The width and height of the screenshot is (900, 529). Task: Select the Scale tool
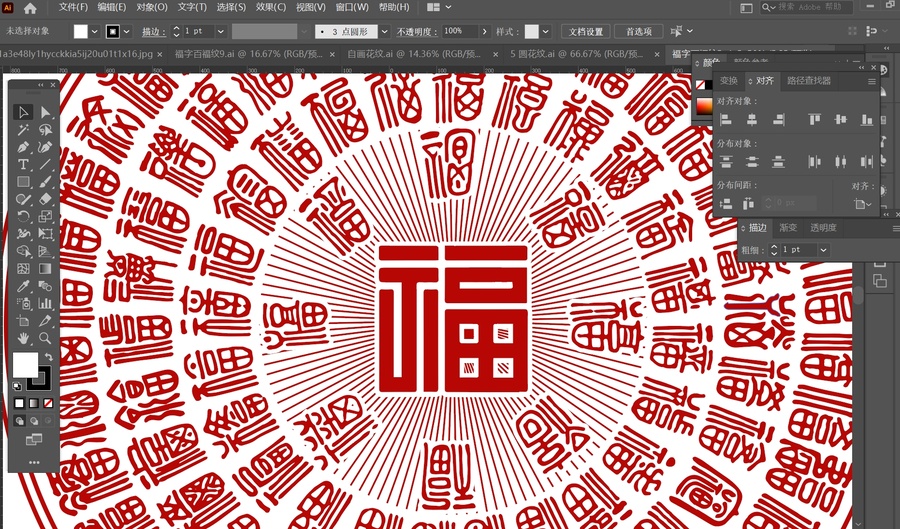[x=45, y=216]
